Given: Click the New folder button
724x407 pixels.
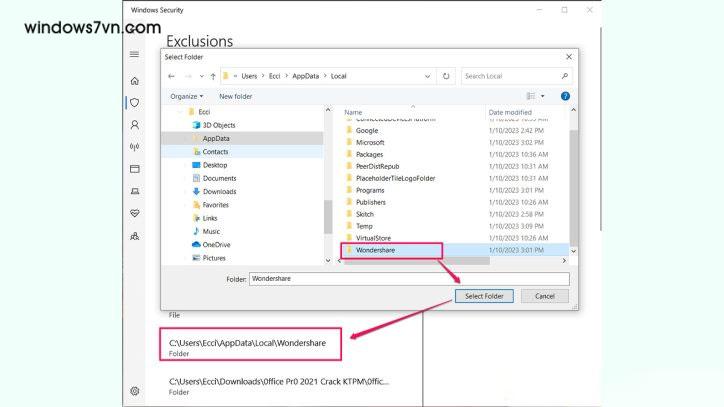Looking at the screenshot, I should point(236,96).
